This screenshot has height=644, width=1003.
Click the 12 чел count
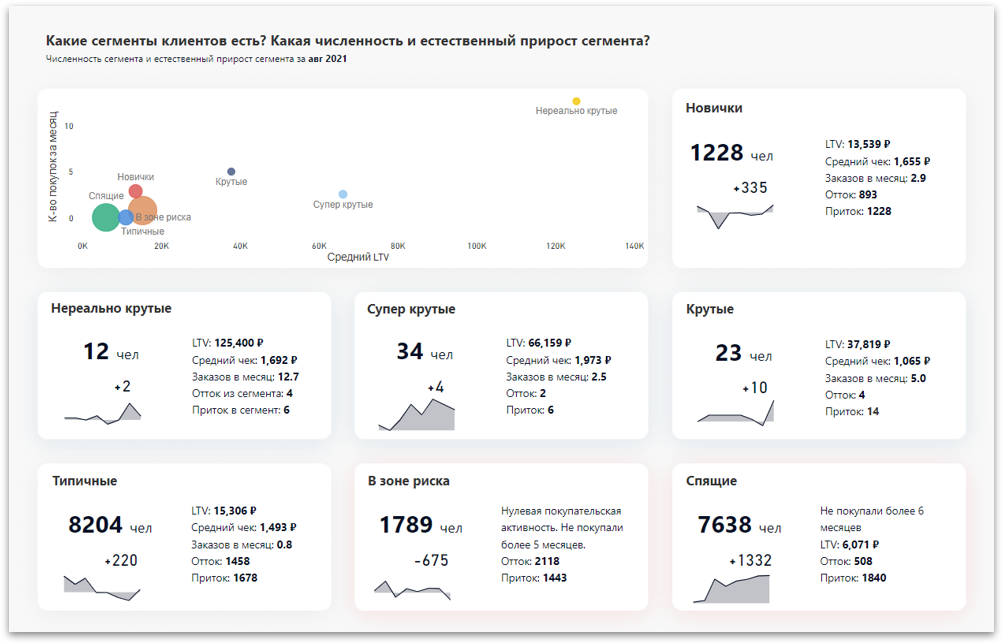tap(111, 351)
